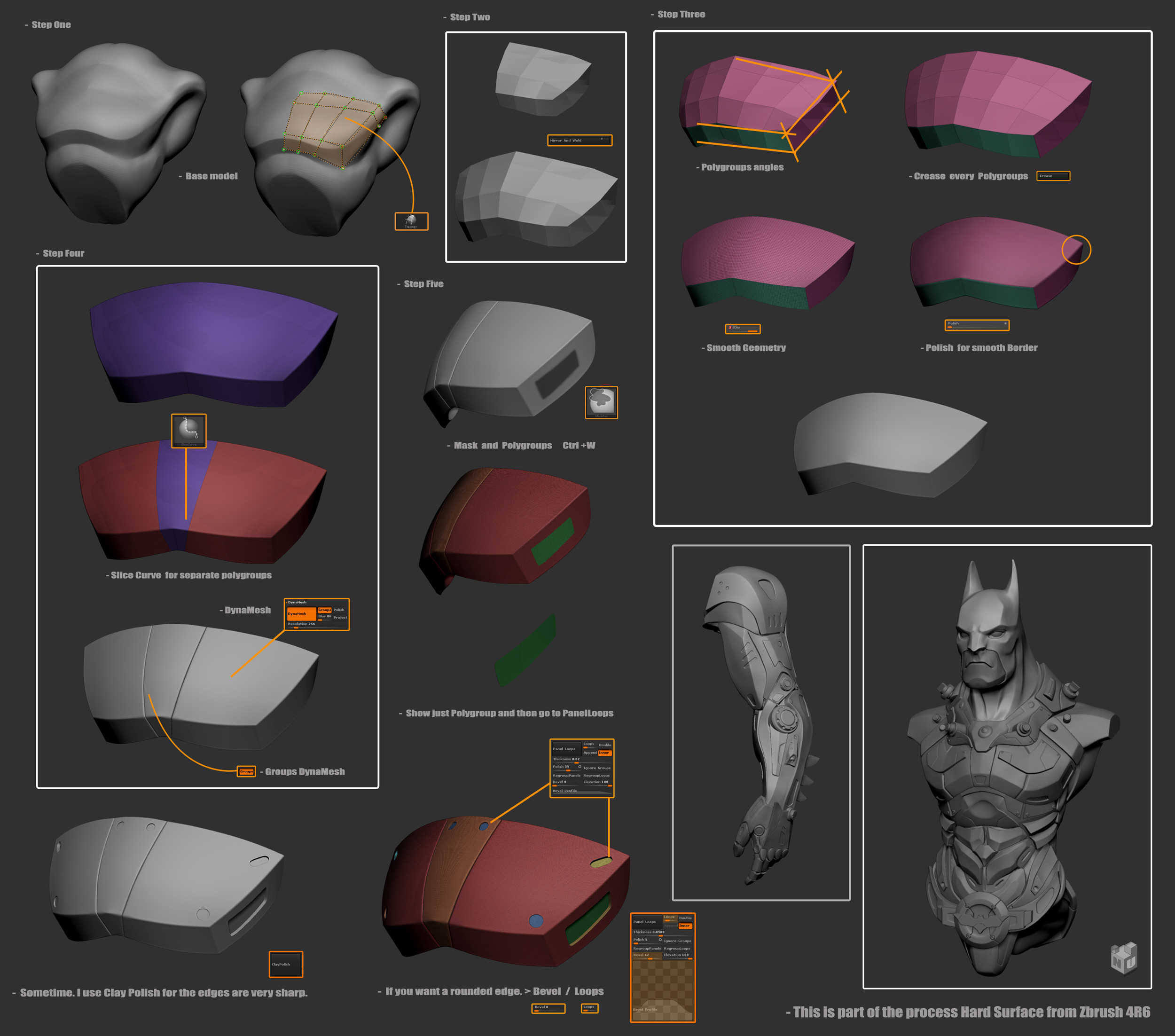This screenshot has height=1036, width=1175.
Task: Toggle Ignore Groups in Thickness 0.0508 panel
Action: [678, 941]
